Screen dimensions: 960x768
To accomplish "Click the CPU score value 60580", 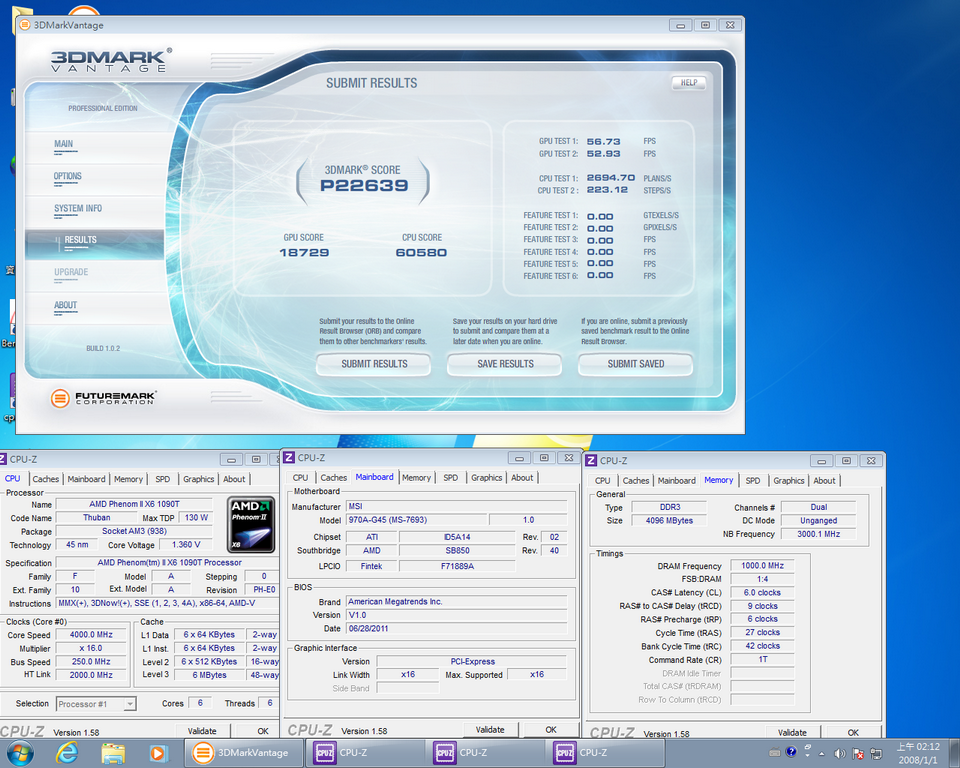I will 421,252.
